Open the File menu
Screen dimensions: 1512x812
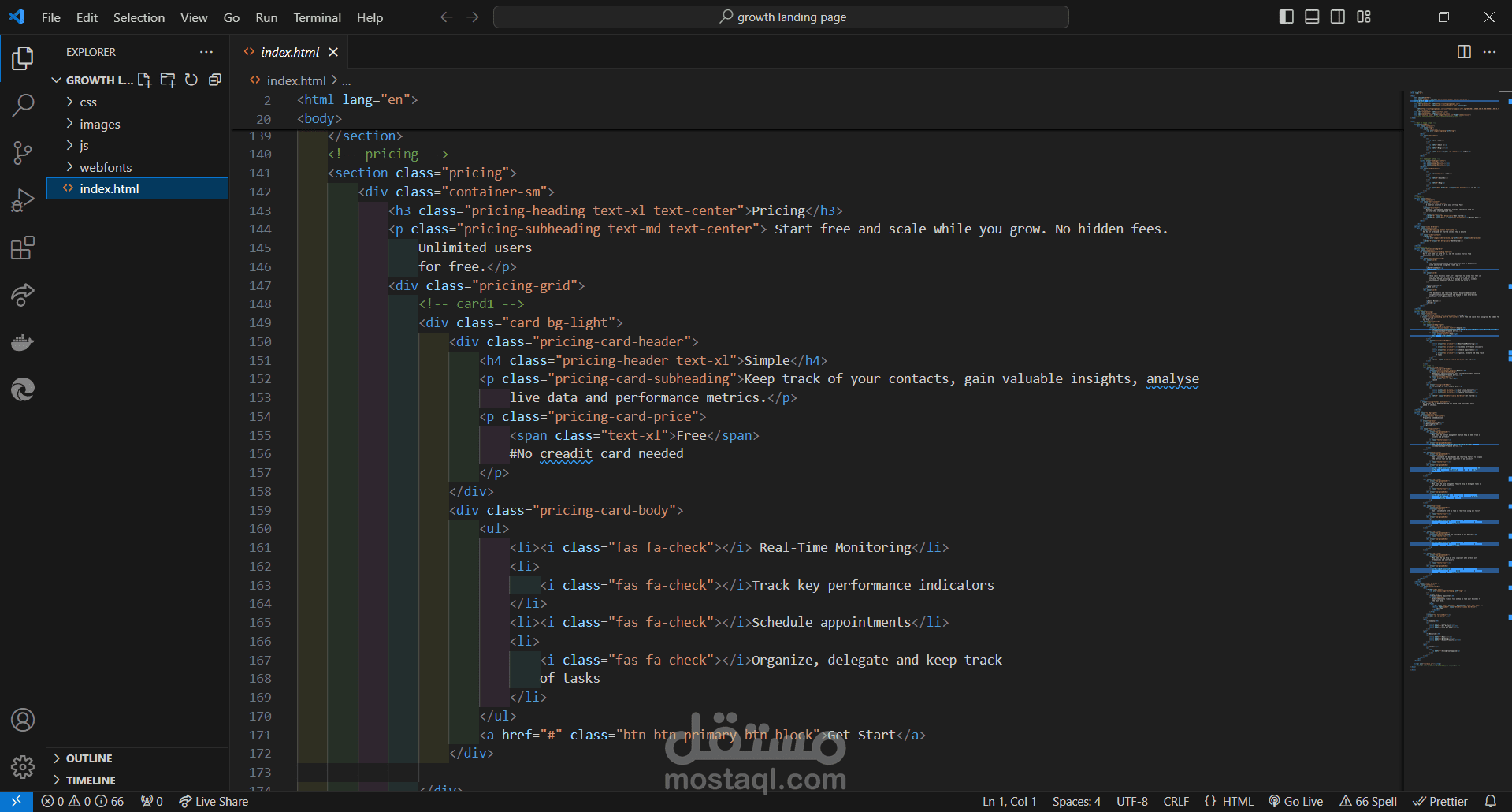[x=50, y=17]
